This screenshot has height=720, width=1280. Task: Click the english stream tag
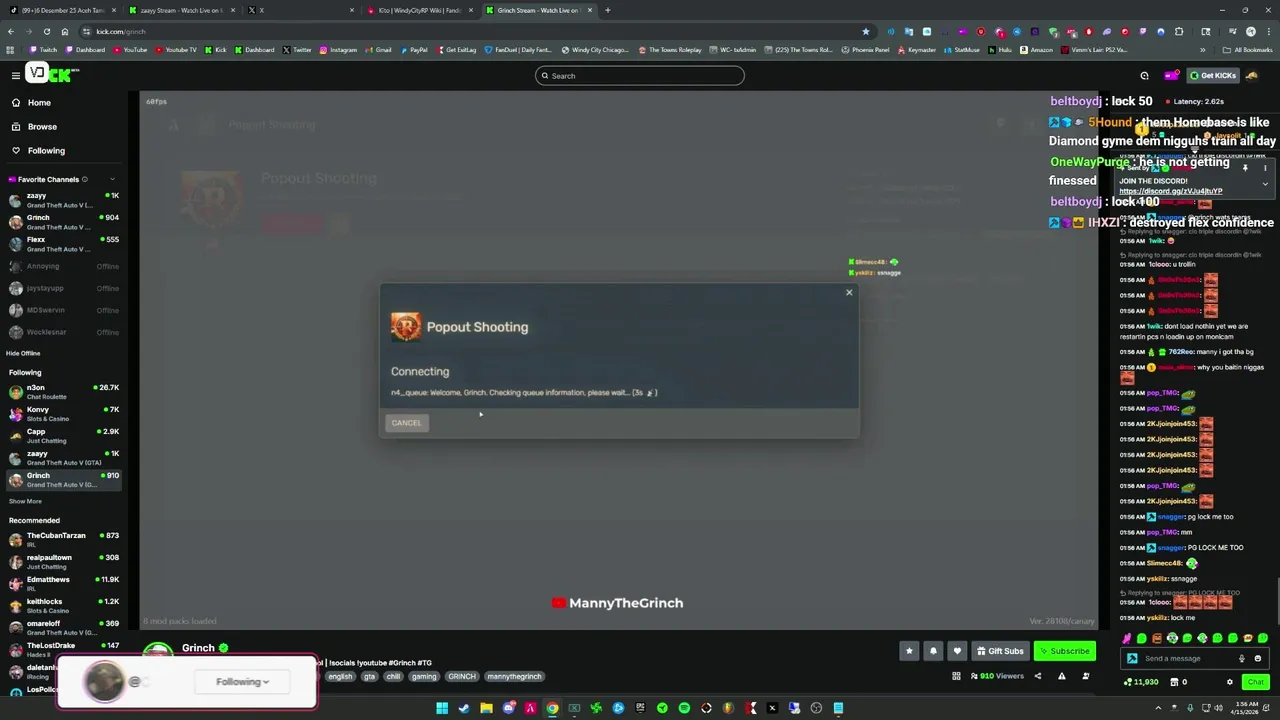pos(341,677)
